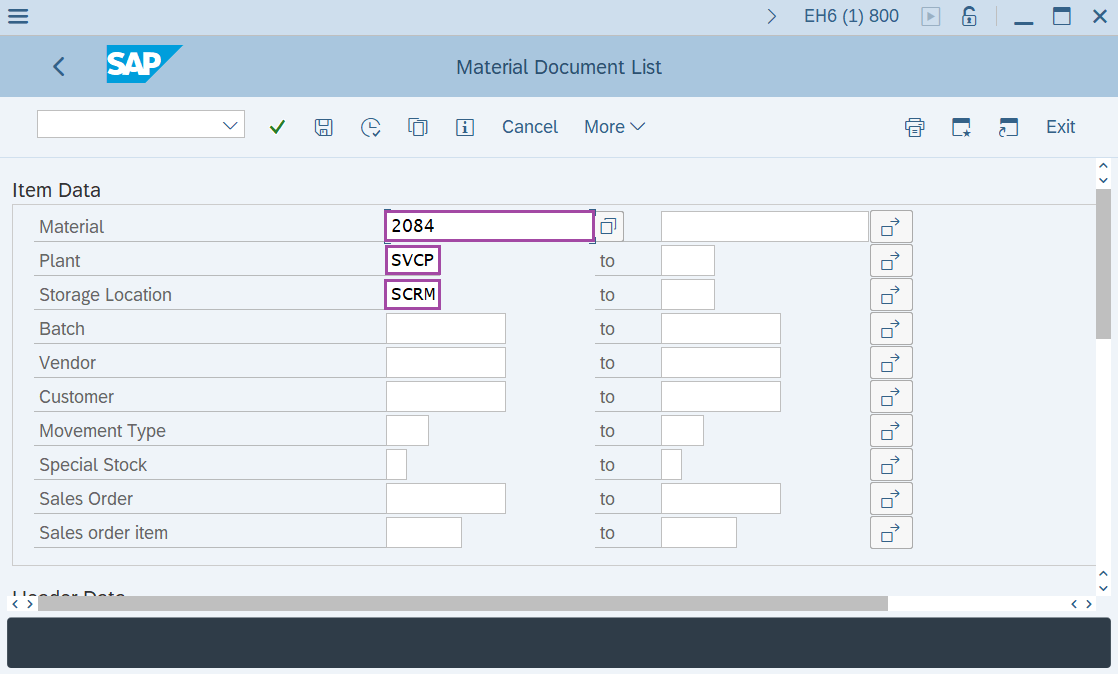Create a shortcut using the star-window icon
Image resolution: width=1118 pixels, height=674 pixels.
click(961, 127)
